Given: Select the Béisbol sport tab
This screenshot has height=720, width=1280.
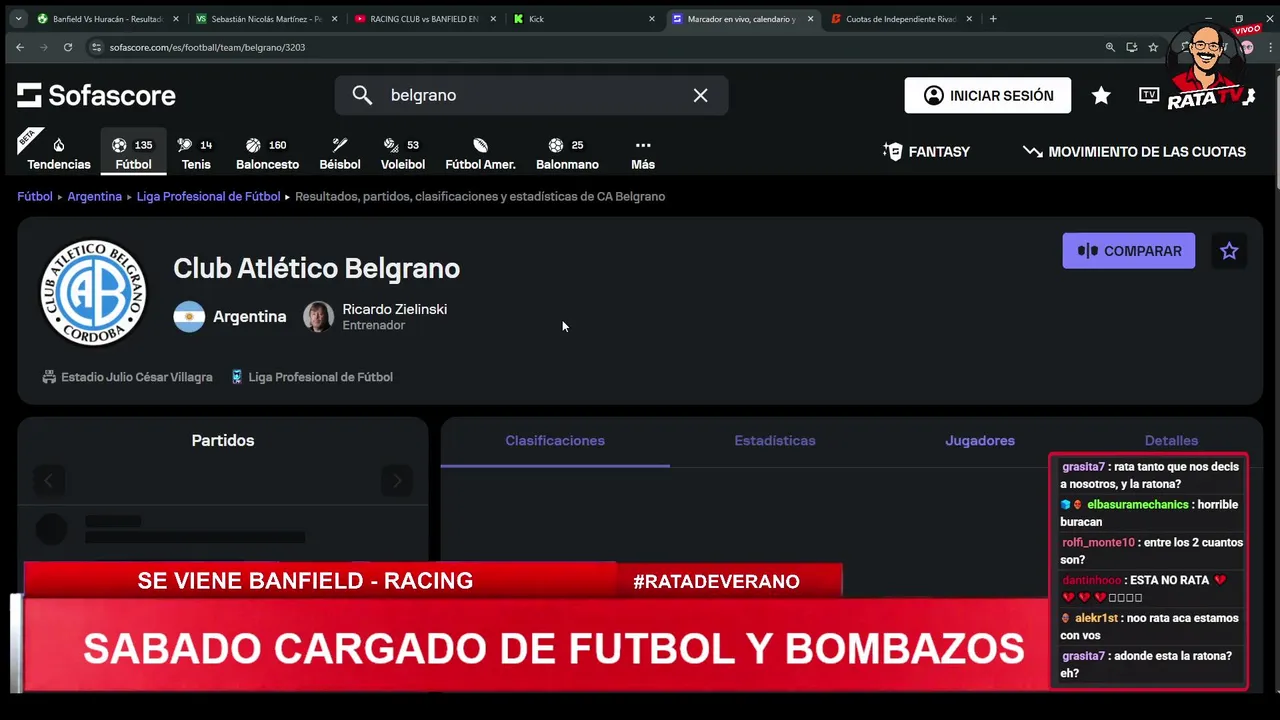Looking at the screenshot, I should (340, 153).
